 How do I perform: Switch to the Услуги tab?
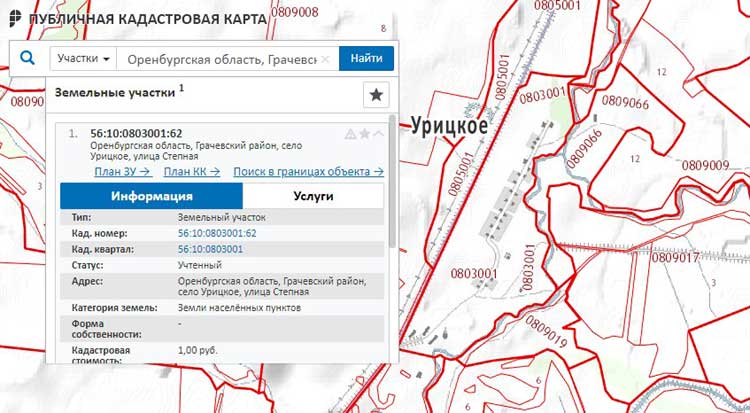pyautogui.click(x=313, y=196)
